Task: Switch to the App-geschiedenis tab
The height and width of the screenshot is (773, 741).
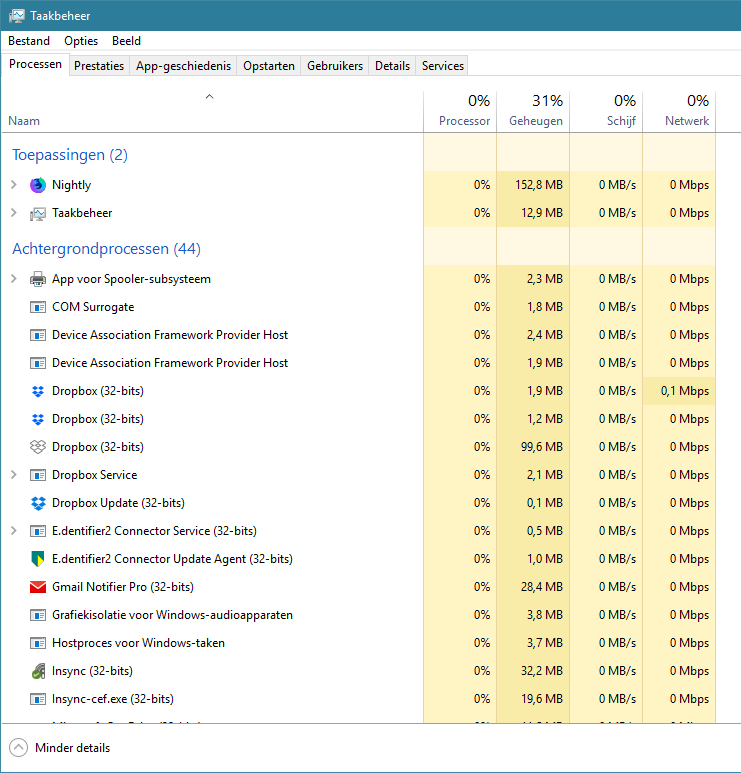Action: [183, 66]
